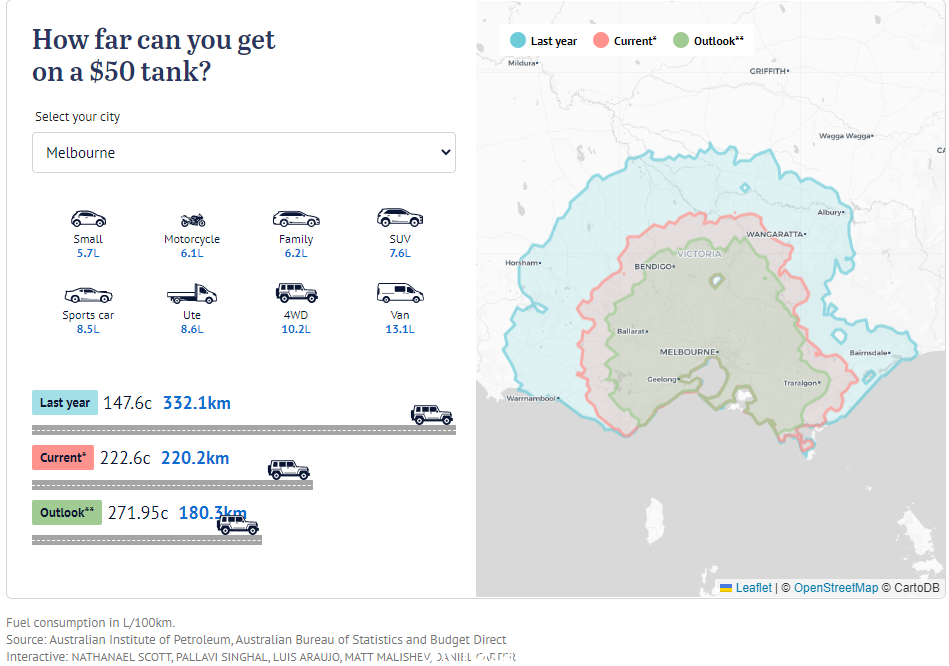This screenshot has width=949, height=666.
Task: Select the Small car icon
Action: (88, 219)
